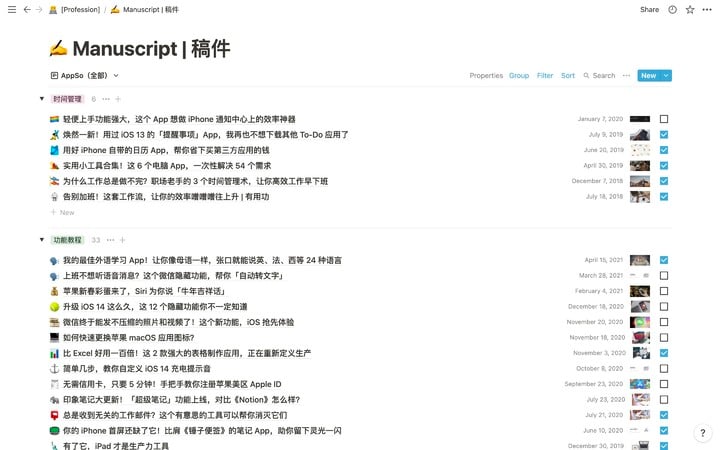This screenshot has width=720, height=450.
Task: Click the search magnifier icon
Action: pyautogui.click(x=586, y=76)
